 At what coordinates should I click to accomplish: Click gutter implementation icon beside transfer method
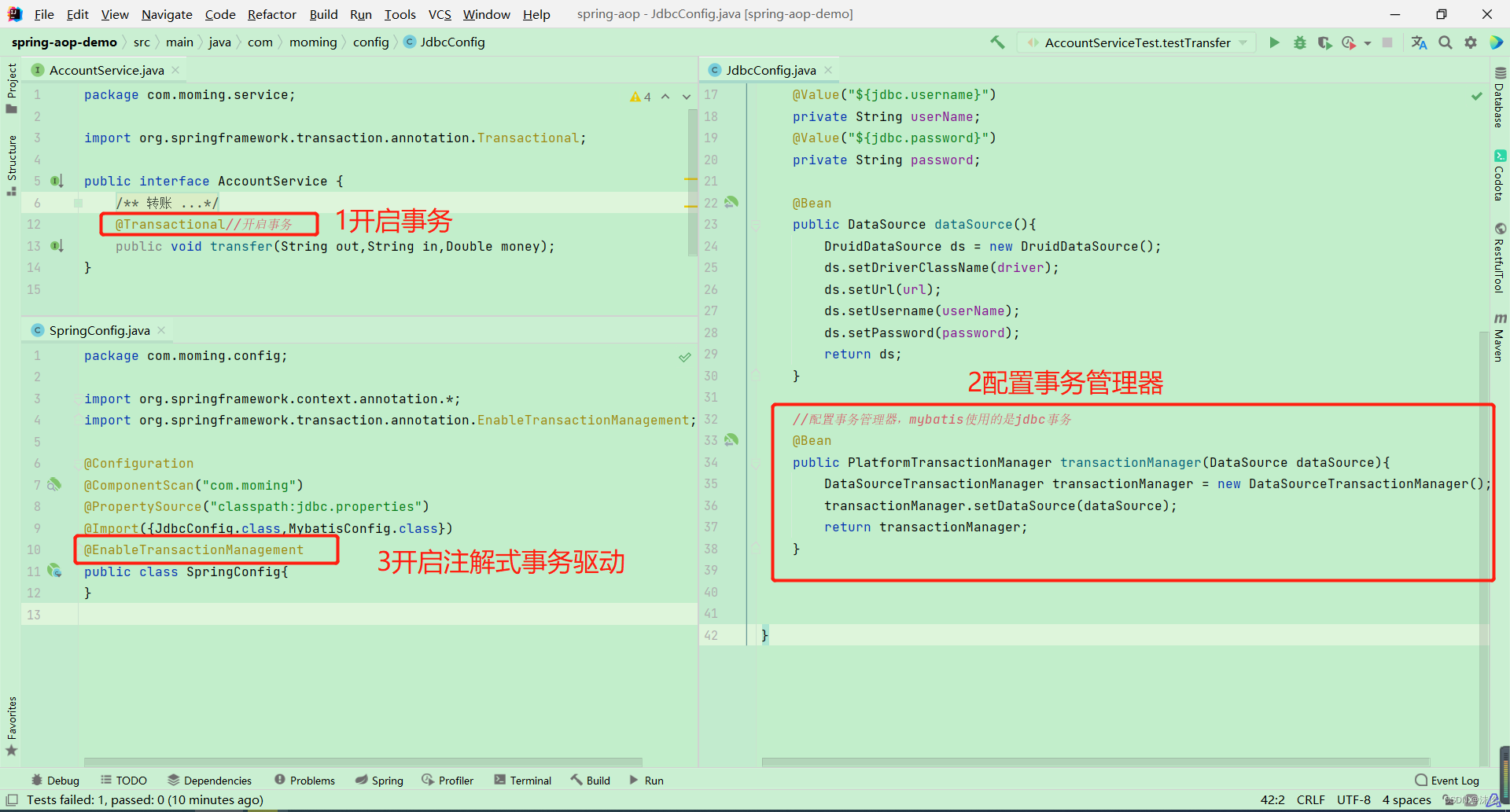[x=57, y=246]
